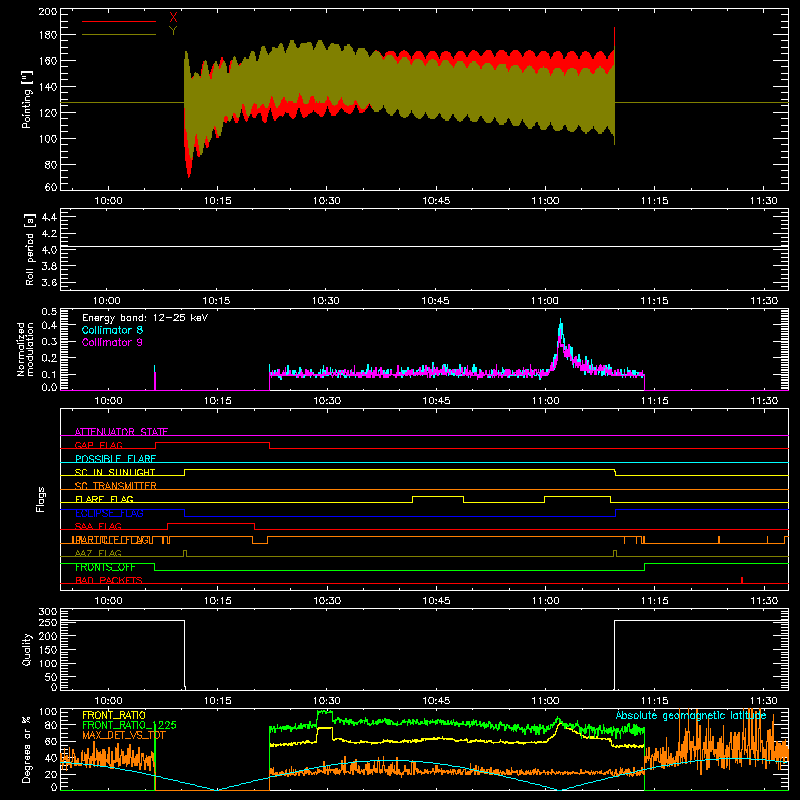Select the 'Energy band: 12-25 keV' label

click(145, 318)
